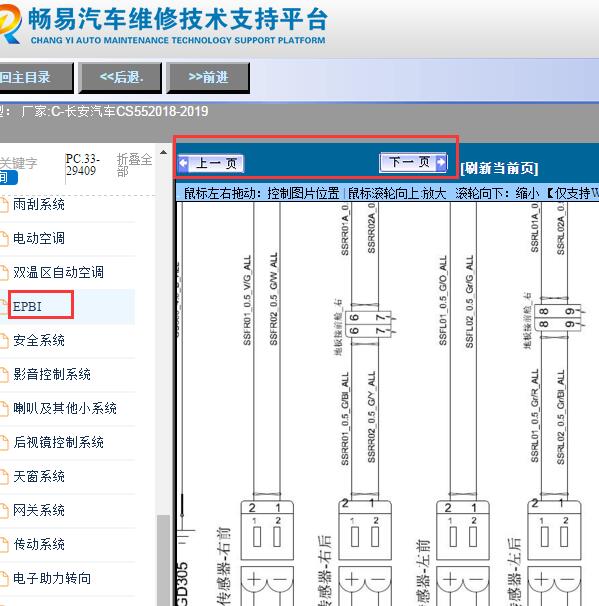
Task: Click wire label SSRR02_0.5_G/Y_ALL
Action: click(x=371, y=417)
